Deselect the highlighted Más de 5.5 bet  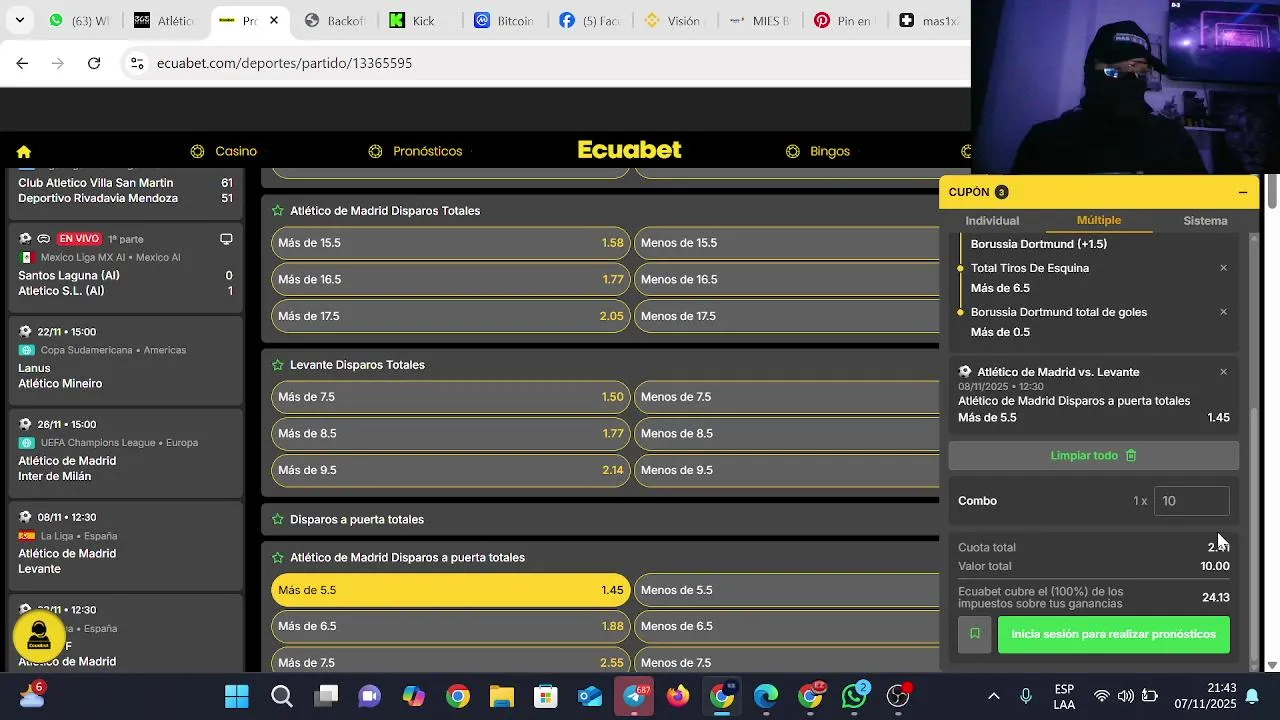pyautogui.click(x=450, y=590)
